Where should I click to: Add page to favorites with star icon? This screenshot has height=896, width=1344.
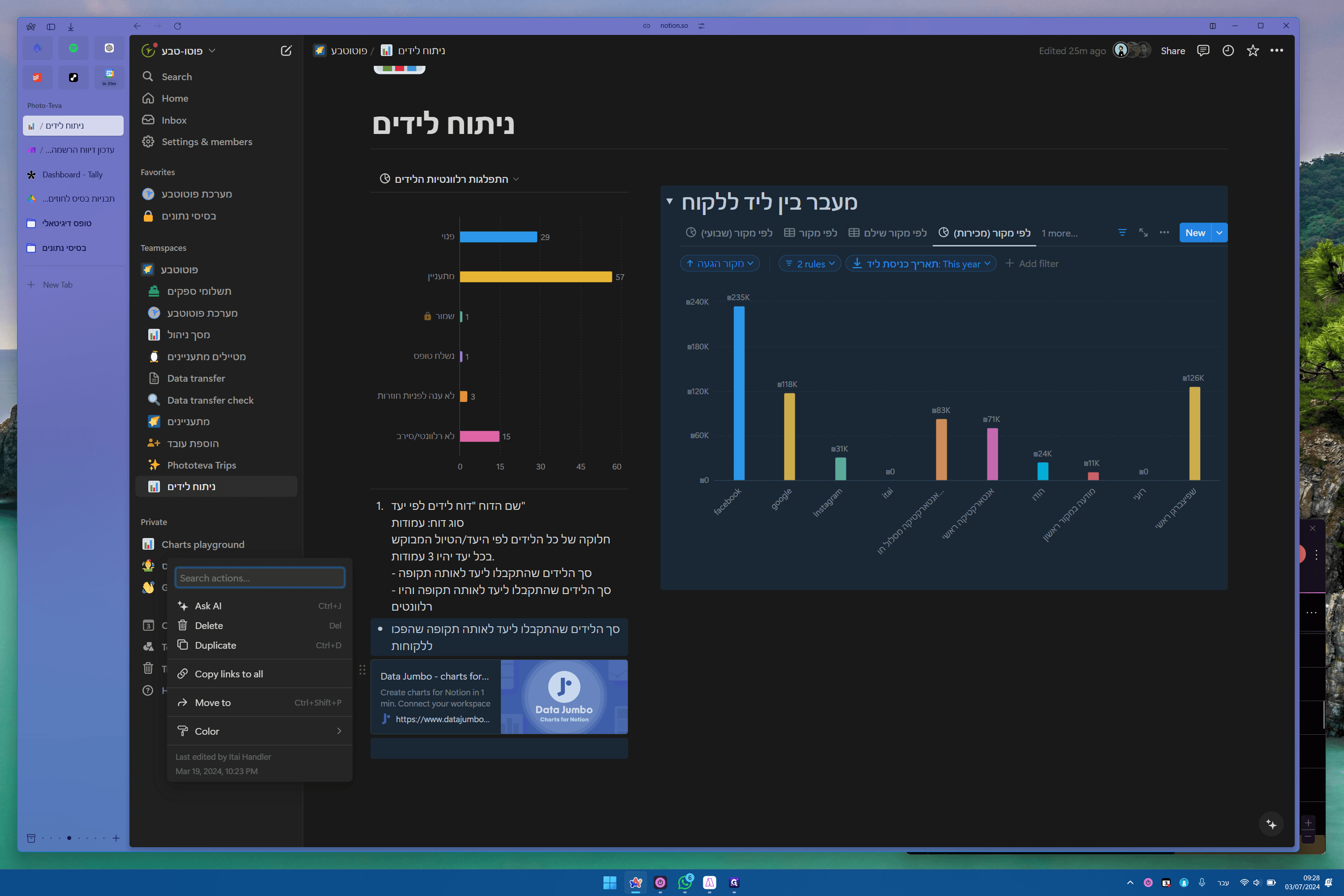(x=1253, y=51)
